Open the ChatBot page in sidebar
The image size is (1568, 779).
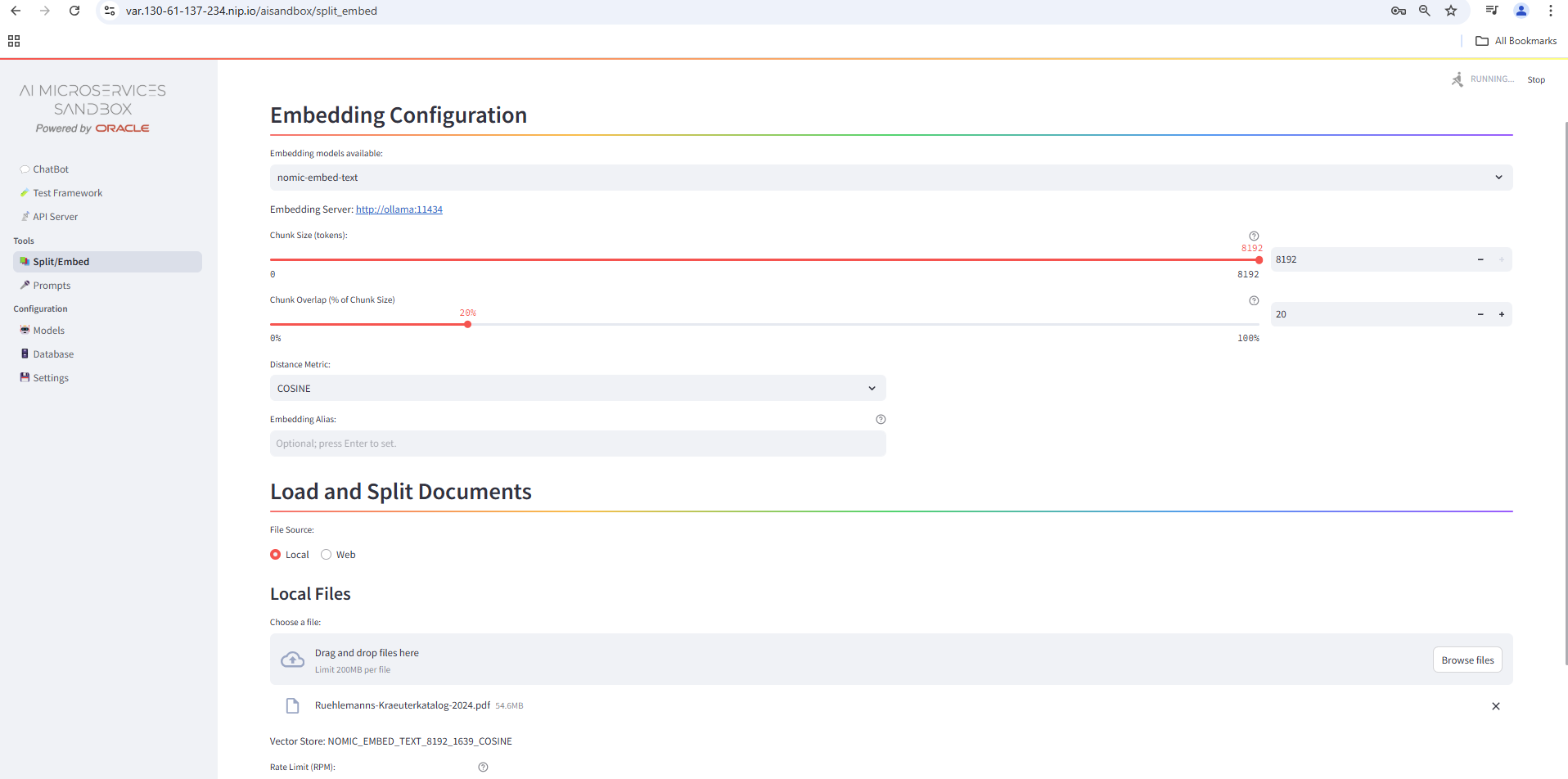point(51,169)
